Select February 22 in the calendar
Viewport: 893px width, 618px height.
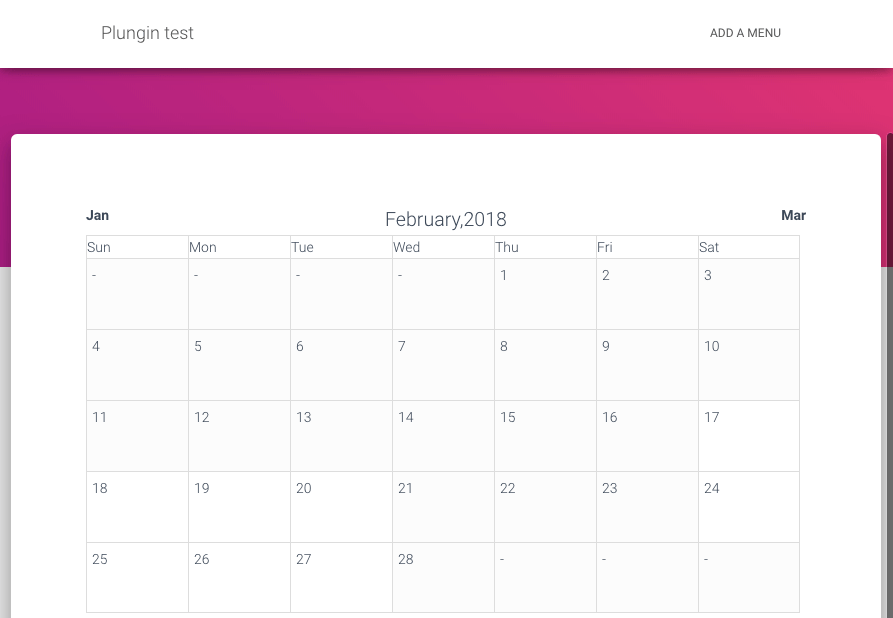pyautogui.click(x=545, y=507)
